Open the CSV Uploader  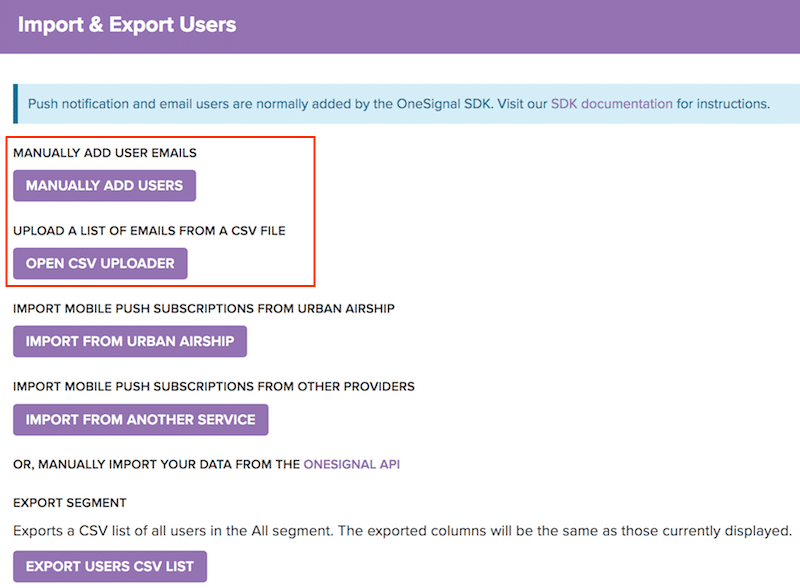coord(100,264)
